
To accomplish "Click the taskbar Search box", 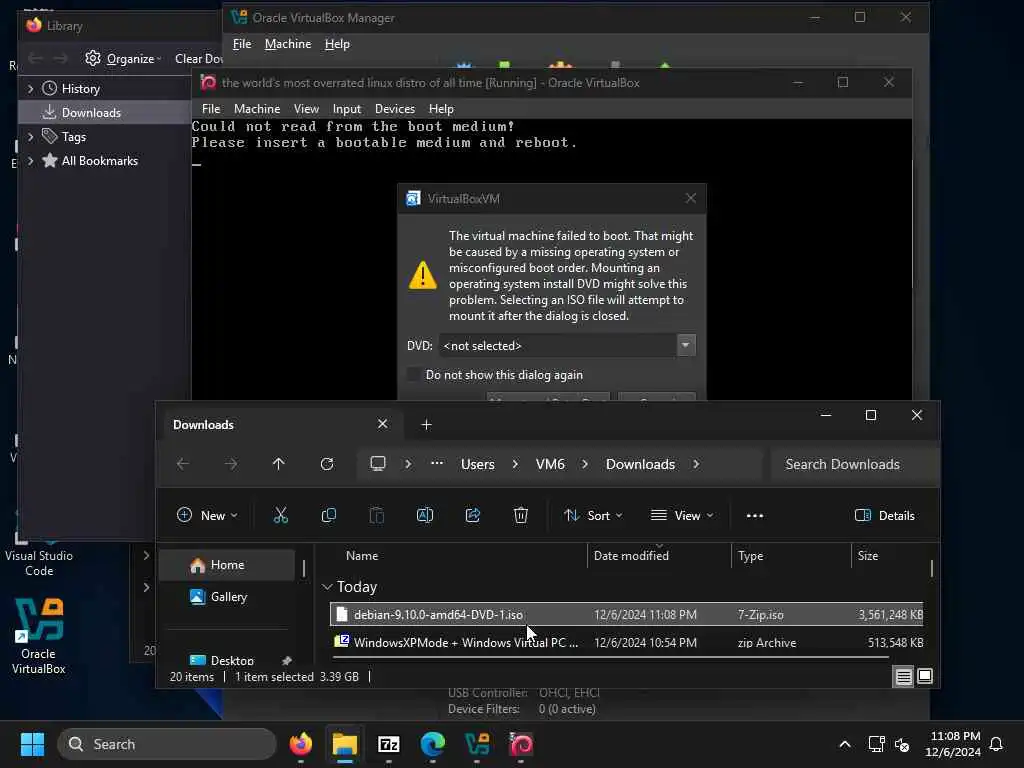I will coord(167,744).
